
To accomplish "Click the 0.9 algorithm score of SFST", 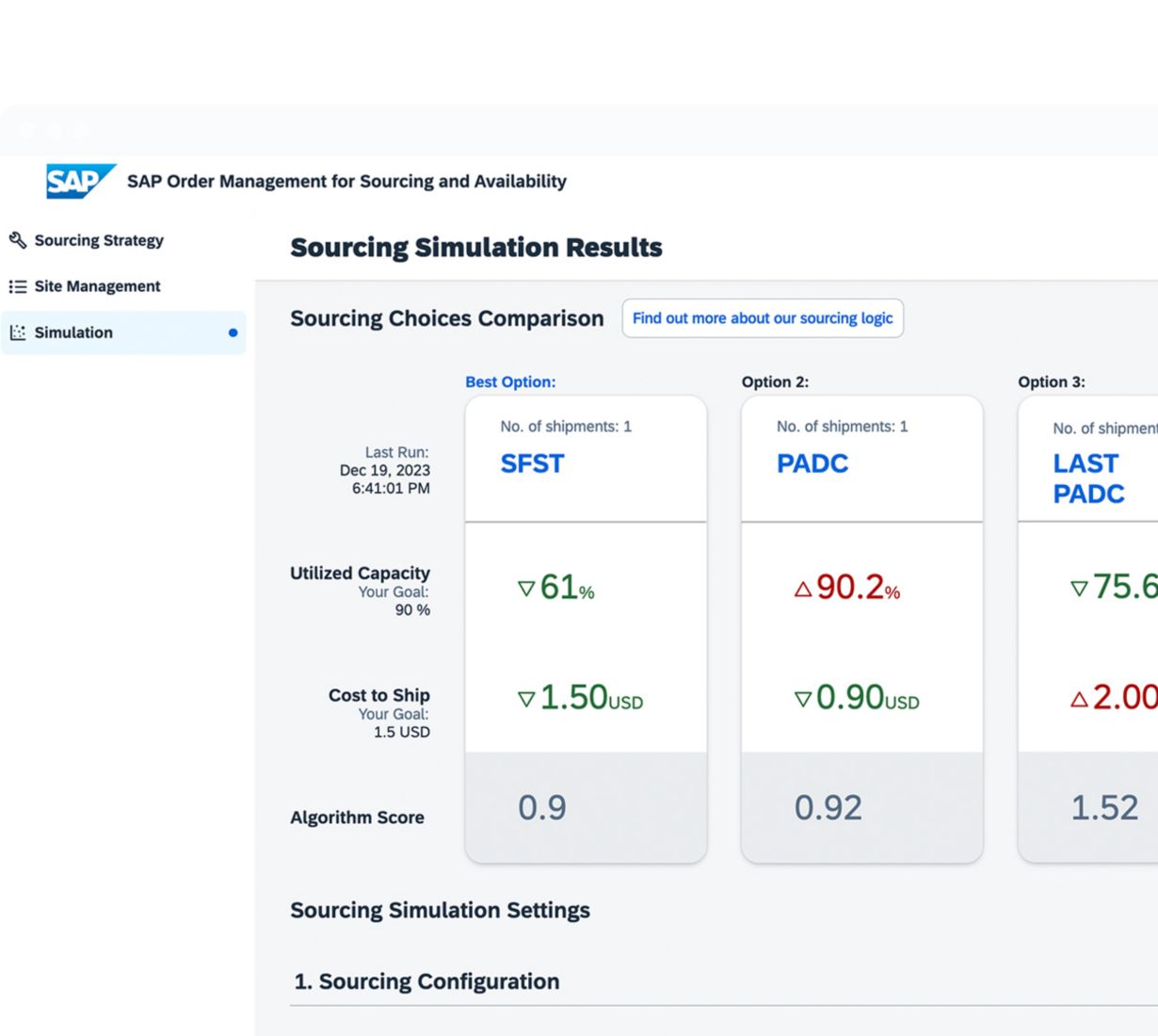I will 542,807.
